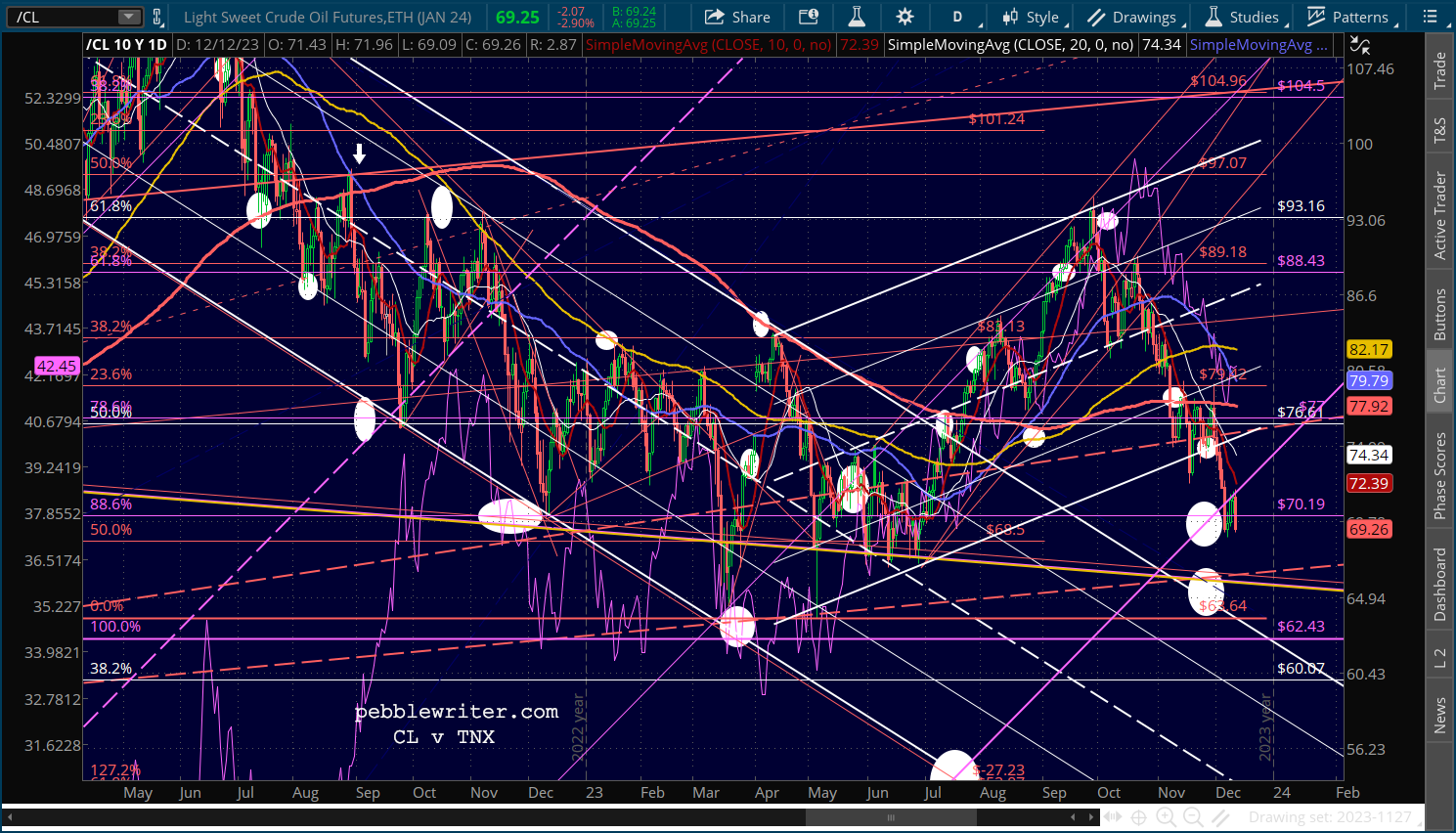Click the $89.18 price level label
This screenshot has height=833, width=1456.
tap(1222, 251)
